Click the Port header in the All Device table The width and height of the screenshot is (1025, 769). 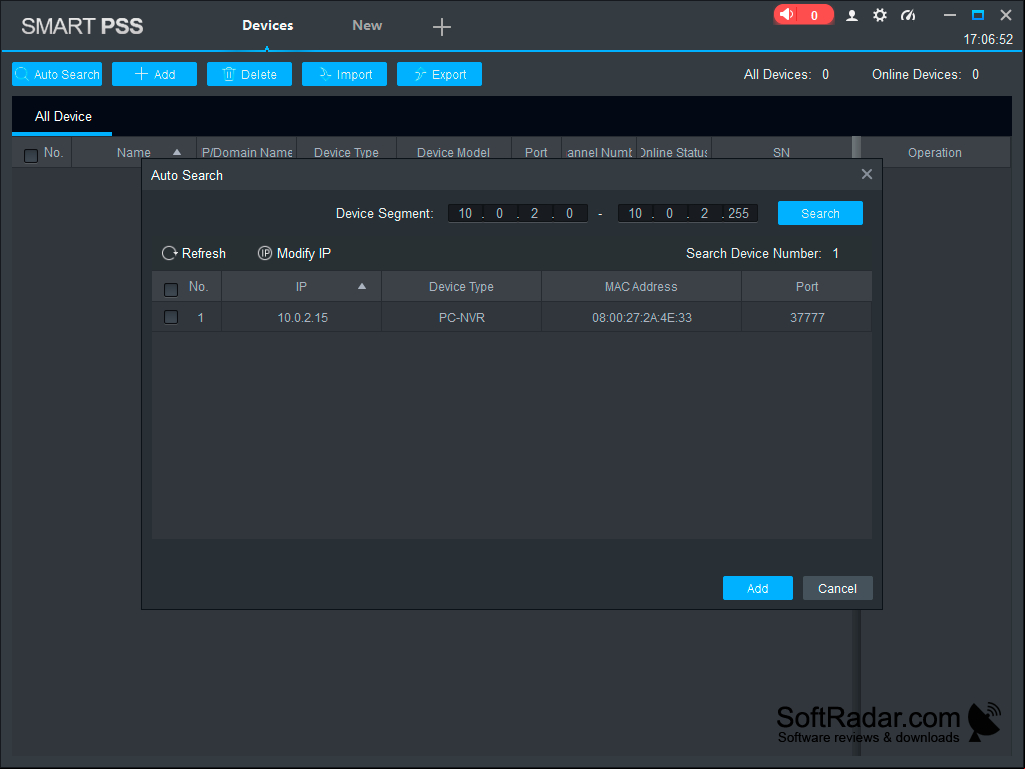[x=536, y=152]
